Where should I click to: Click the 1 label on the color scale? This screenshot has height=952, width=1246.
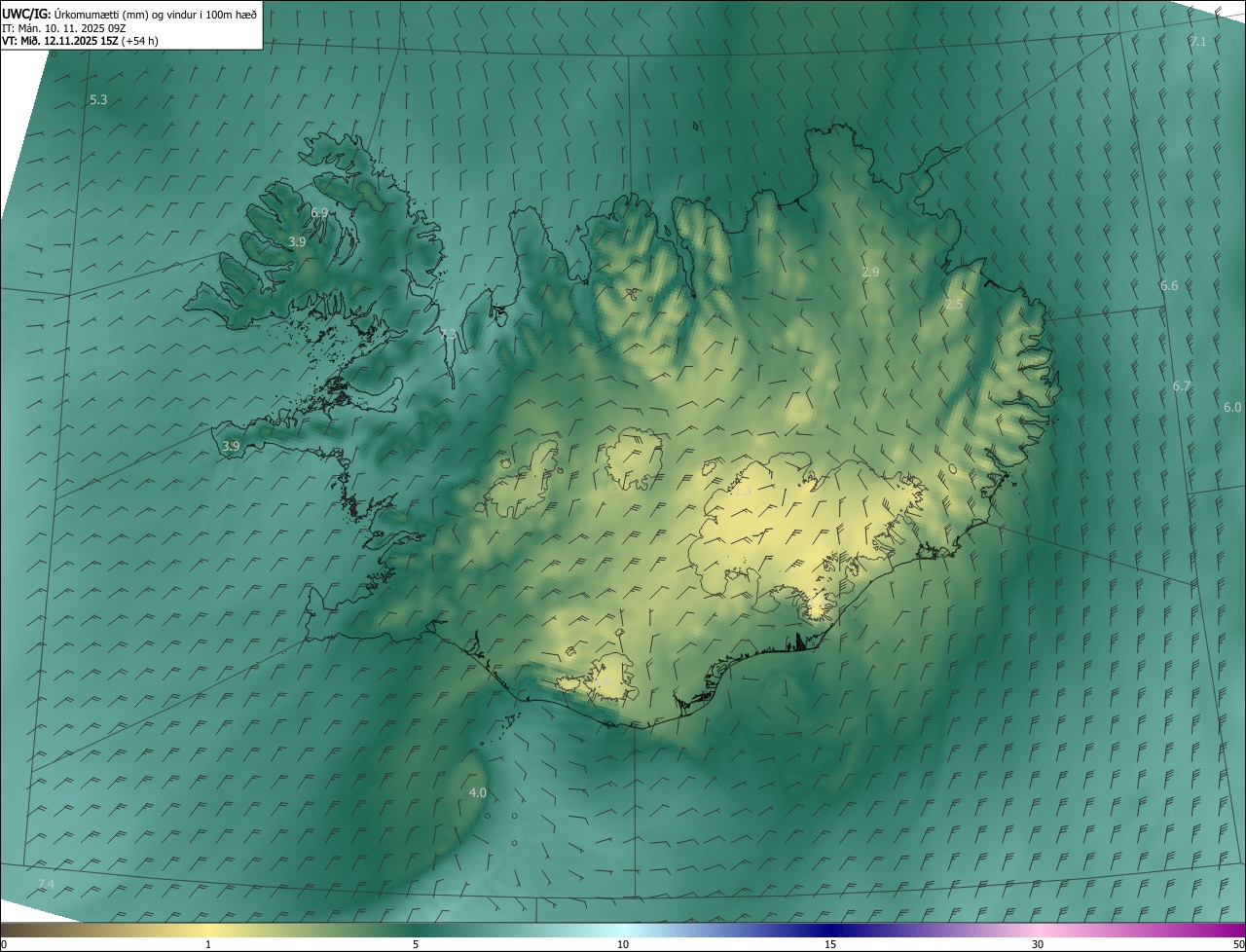click(208, 945)
